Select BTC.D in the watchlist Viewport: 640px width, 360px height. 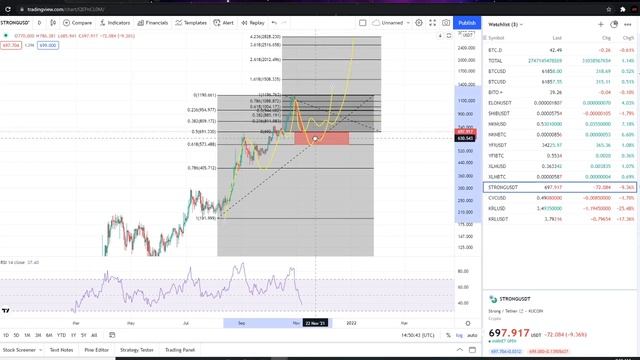coord(560,50)
